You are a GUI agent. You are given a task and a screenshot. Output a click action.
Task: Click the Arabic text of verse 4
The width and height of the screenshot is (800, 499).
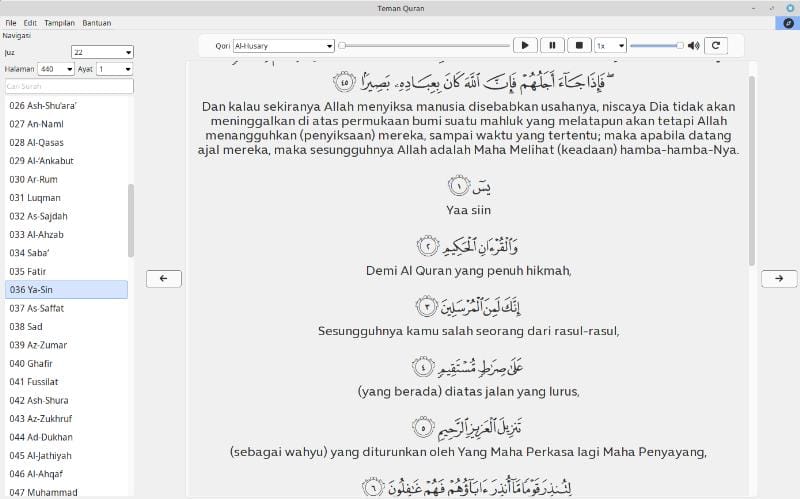[468, 367]
